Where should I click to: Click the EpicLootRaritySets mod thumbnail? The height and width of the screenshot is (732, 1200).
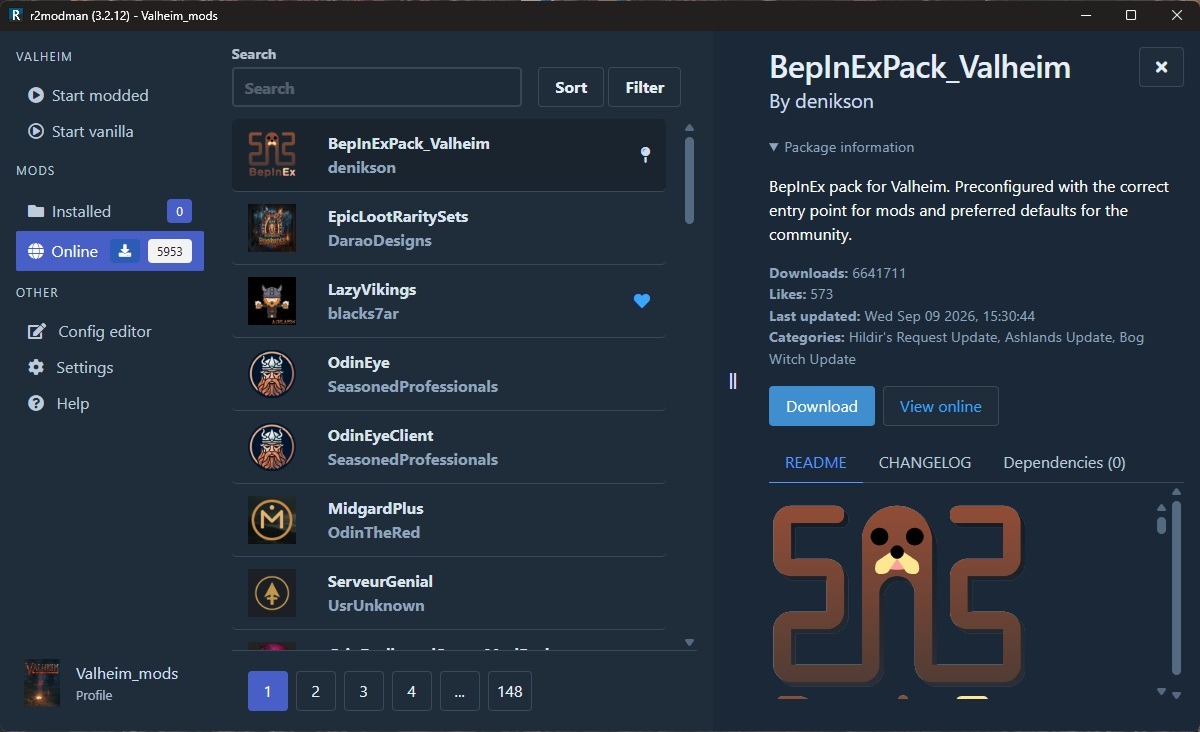pyautogui.click(x=272, y=228)
